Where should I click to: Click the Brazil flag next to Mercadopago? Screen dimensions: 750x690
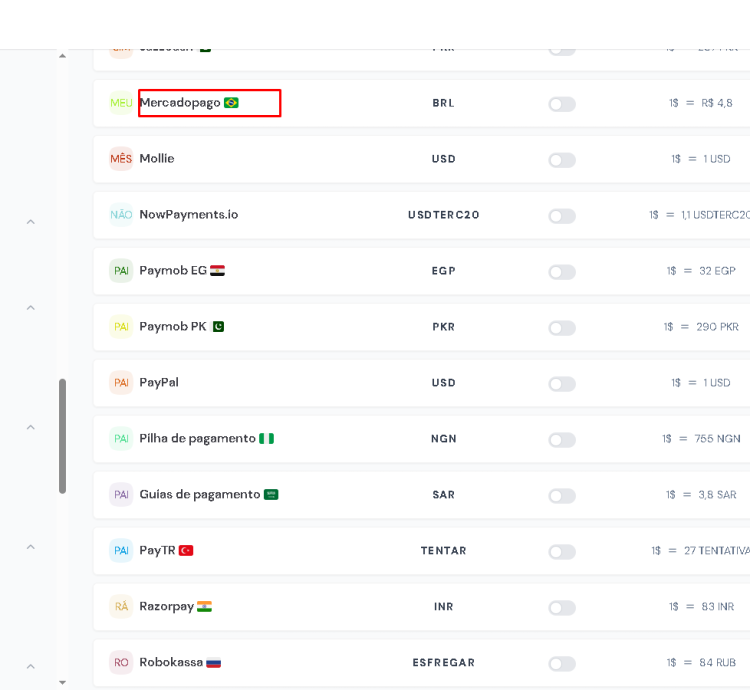coord(231,103)
